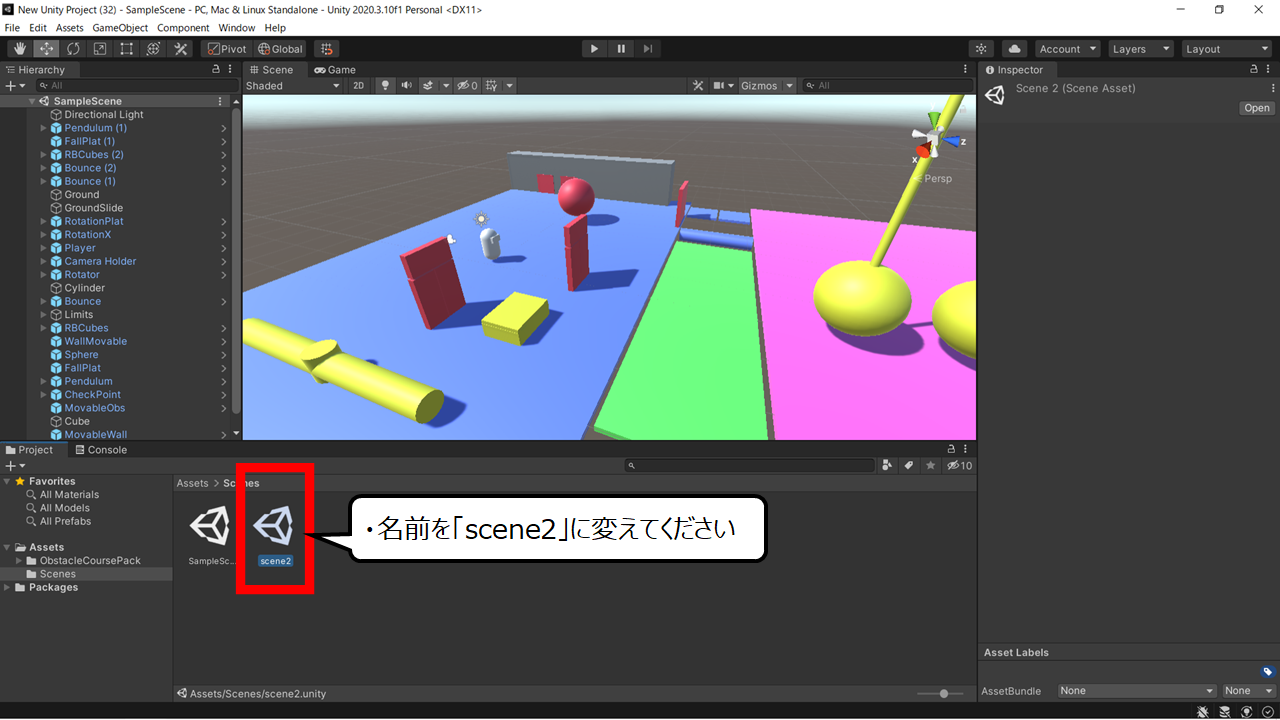This screenshot has height=720, width=1280.
Task: Select Player object in Hierarchy
Action: pos(80,248)
